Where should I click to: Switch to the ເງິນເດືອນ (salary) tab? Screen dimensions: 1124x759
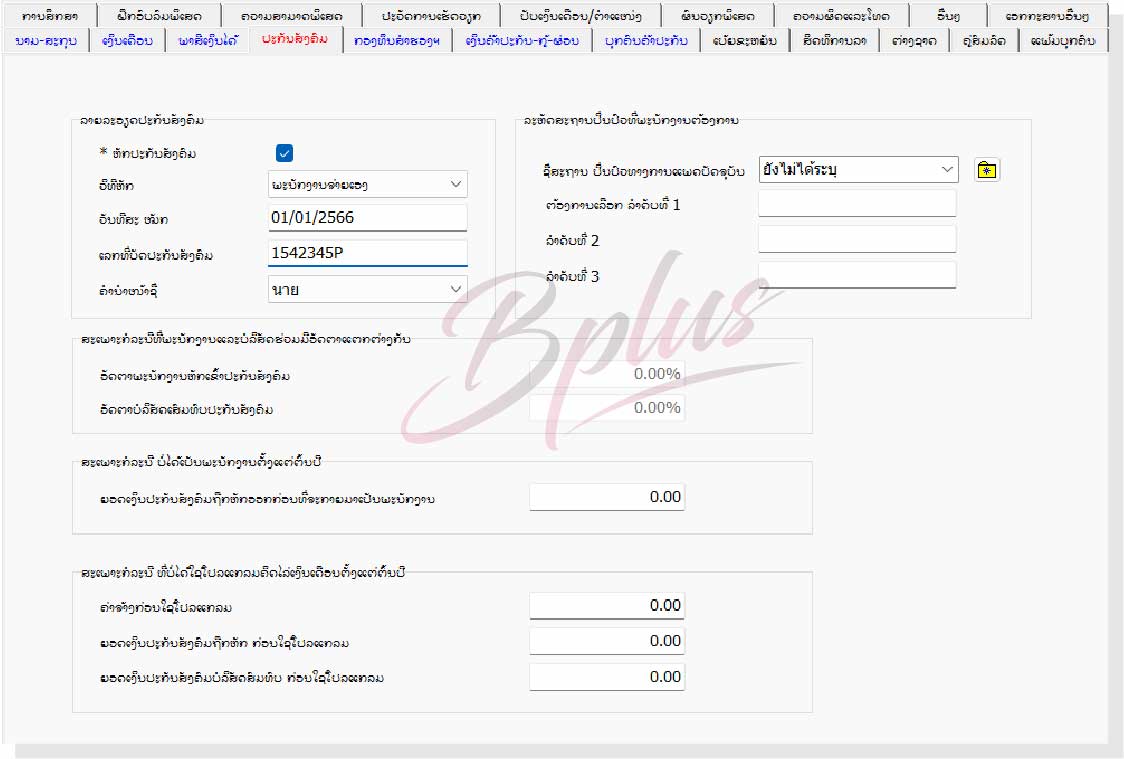[x=127, y=41]
